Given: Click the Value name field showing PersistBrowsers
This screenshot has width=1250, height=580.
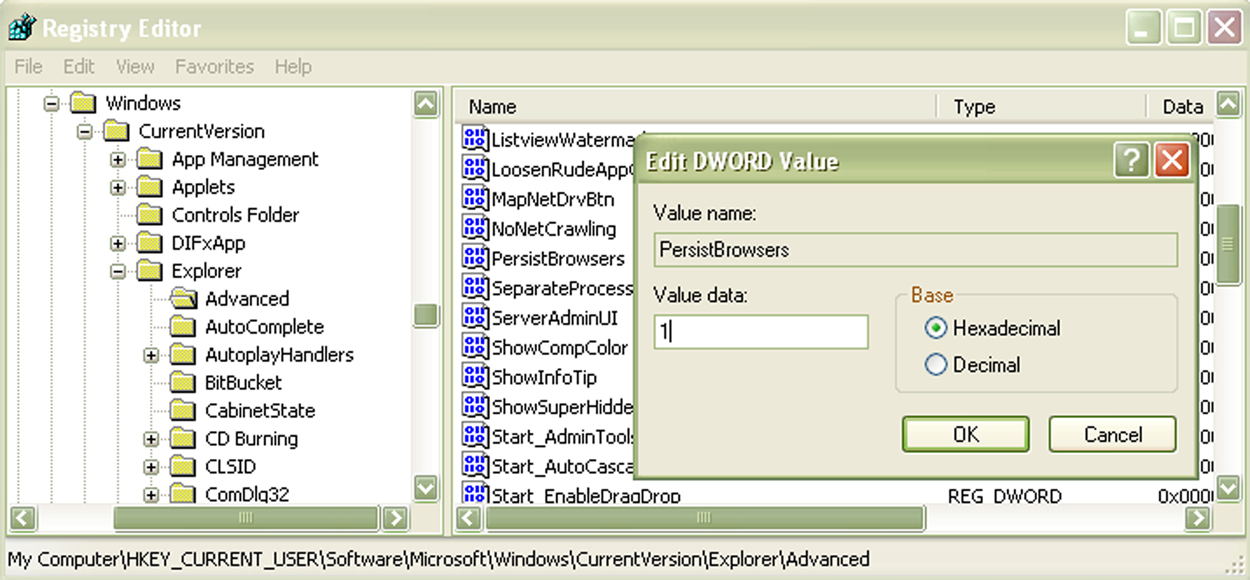Looking at the screenshot, I should 915,250.
